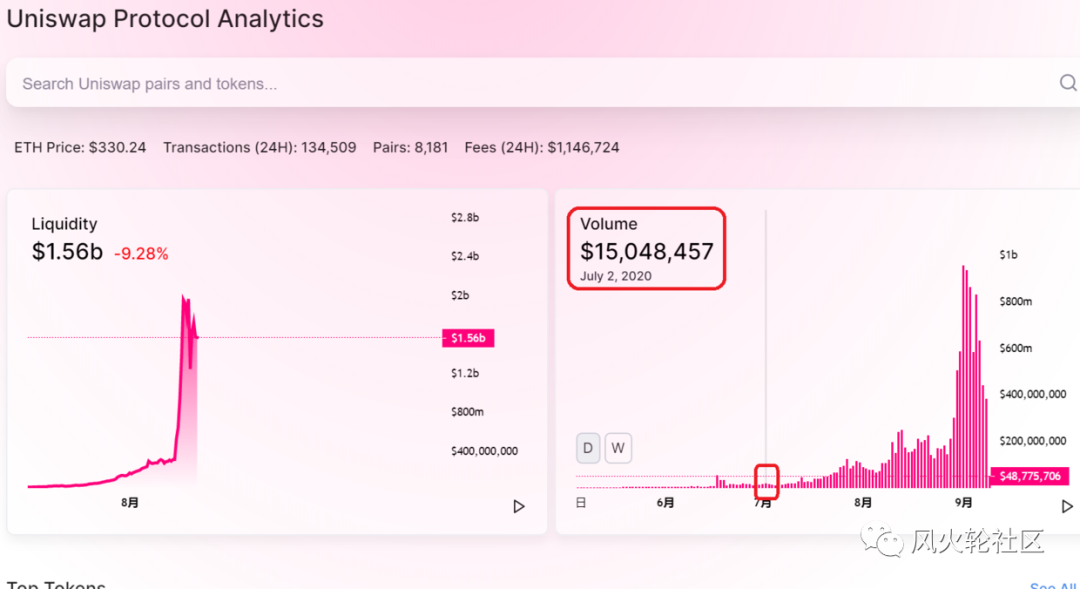
Task: Click the $1.56b liquidity price tag
Action: pos(468,338)
